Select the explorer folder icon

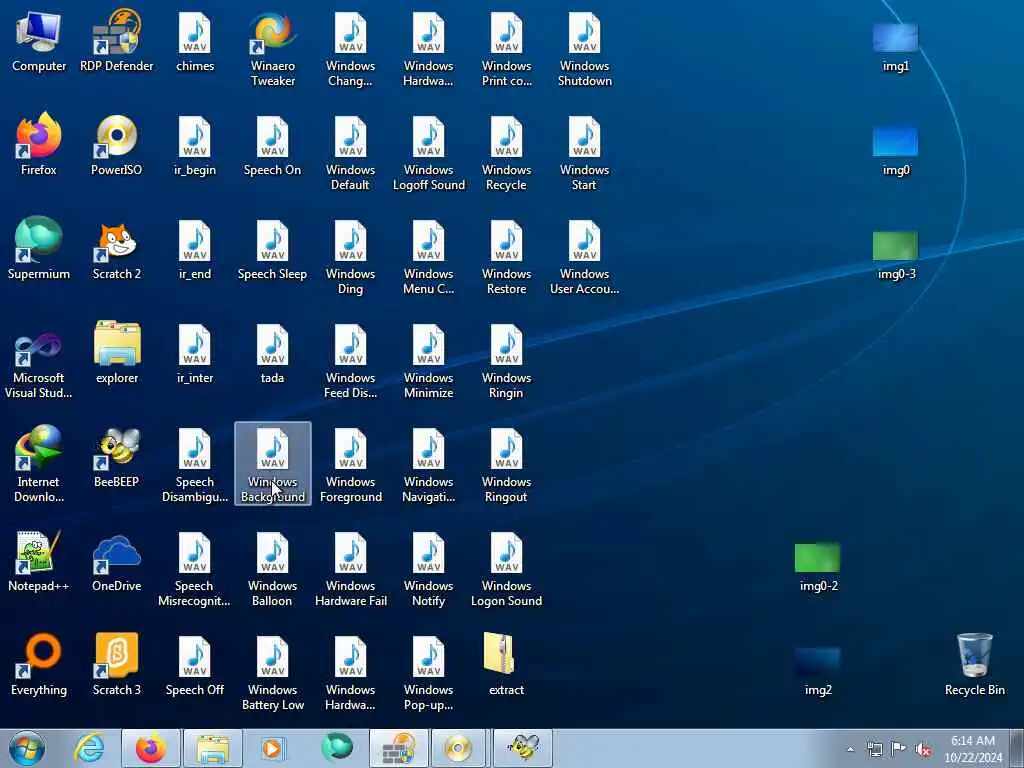117,353
